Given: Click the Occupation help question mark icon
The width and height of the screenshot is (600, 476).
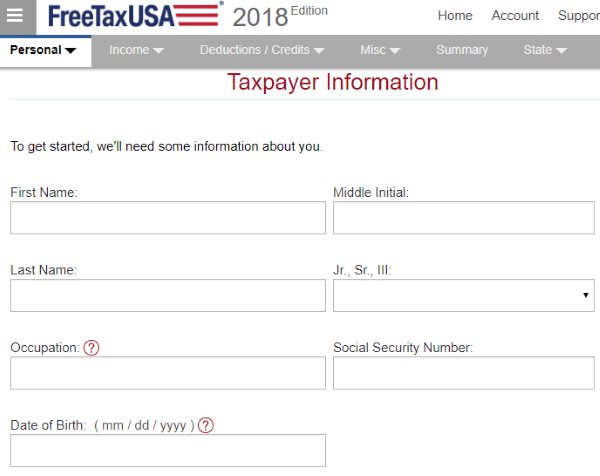Looking at the screenshot, I should [x=92, y=348].
